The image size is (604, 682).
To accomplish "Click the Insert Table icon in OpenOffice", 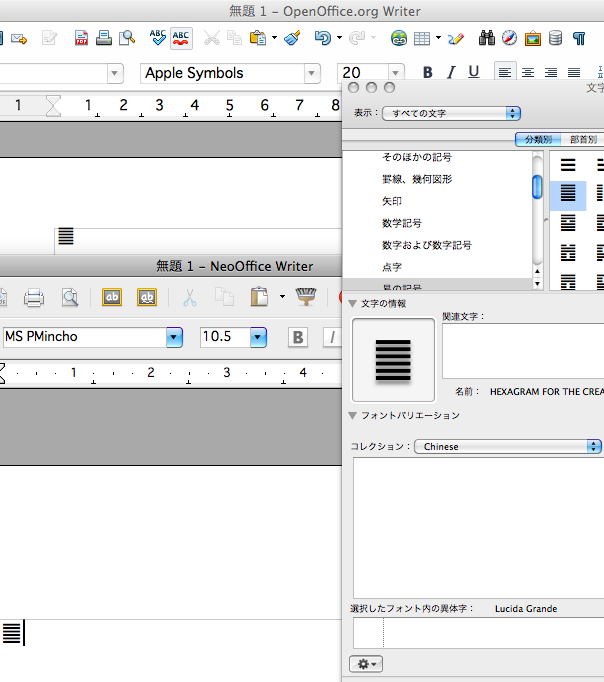I will tap(422, 38).
